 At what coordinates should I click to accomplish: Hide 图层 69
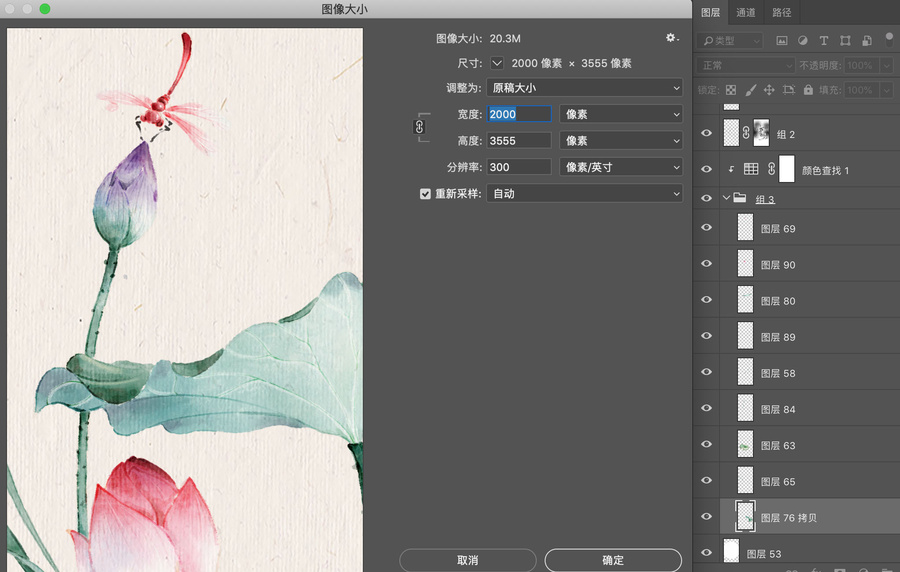coord(707,228)
